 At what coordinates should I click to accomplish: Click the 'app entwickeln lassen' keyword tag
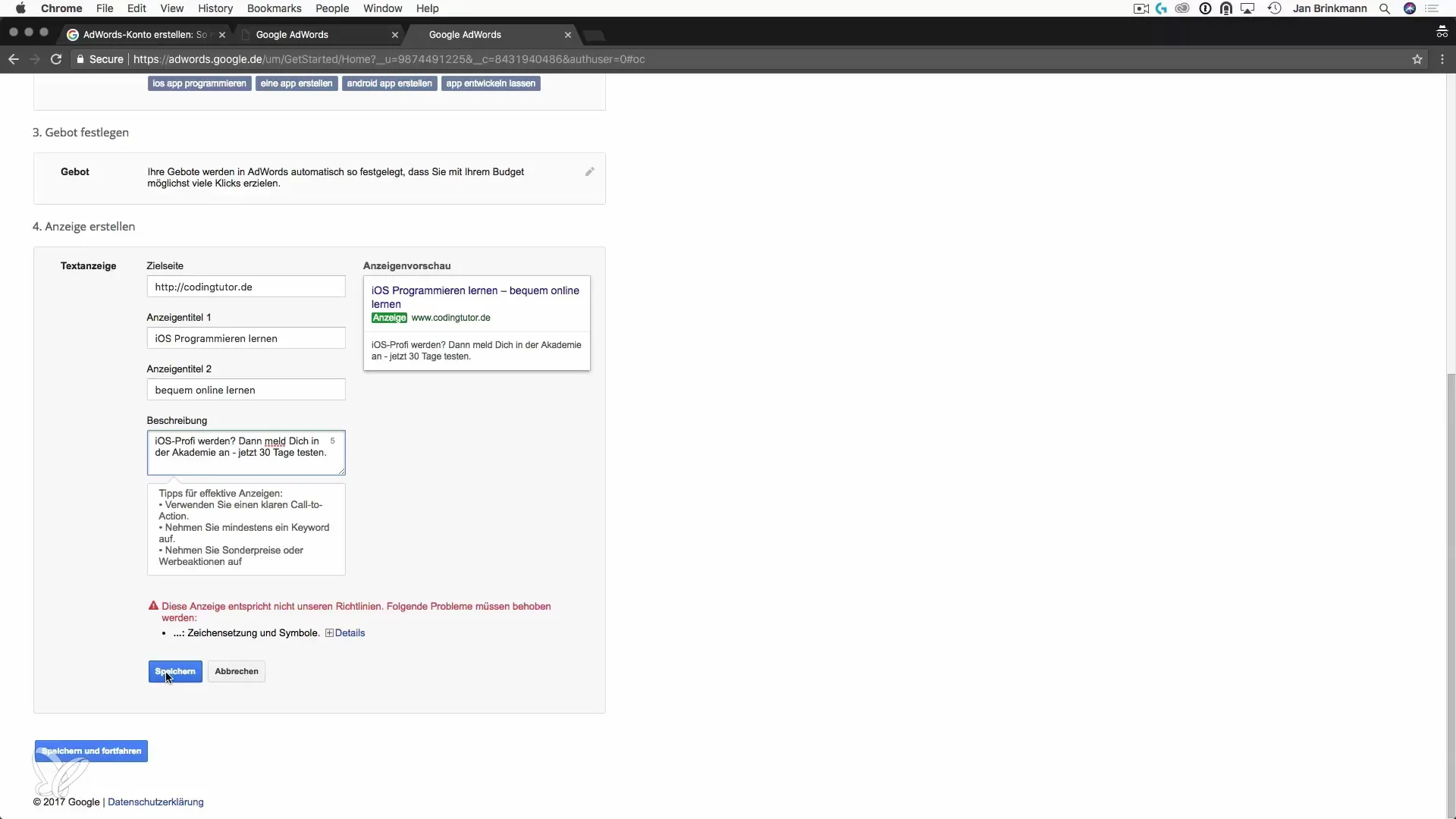pos(491,83)
